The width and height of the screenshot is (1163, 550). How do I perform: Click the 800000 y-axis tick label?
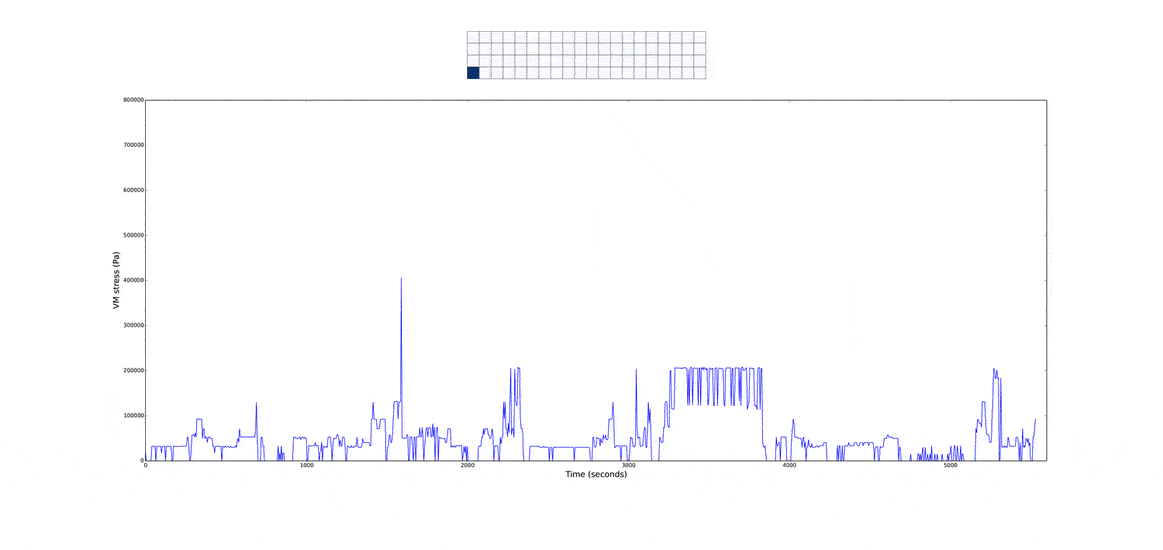[x=131, y=100]
